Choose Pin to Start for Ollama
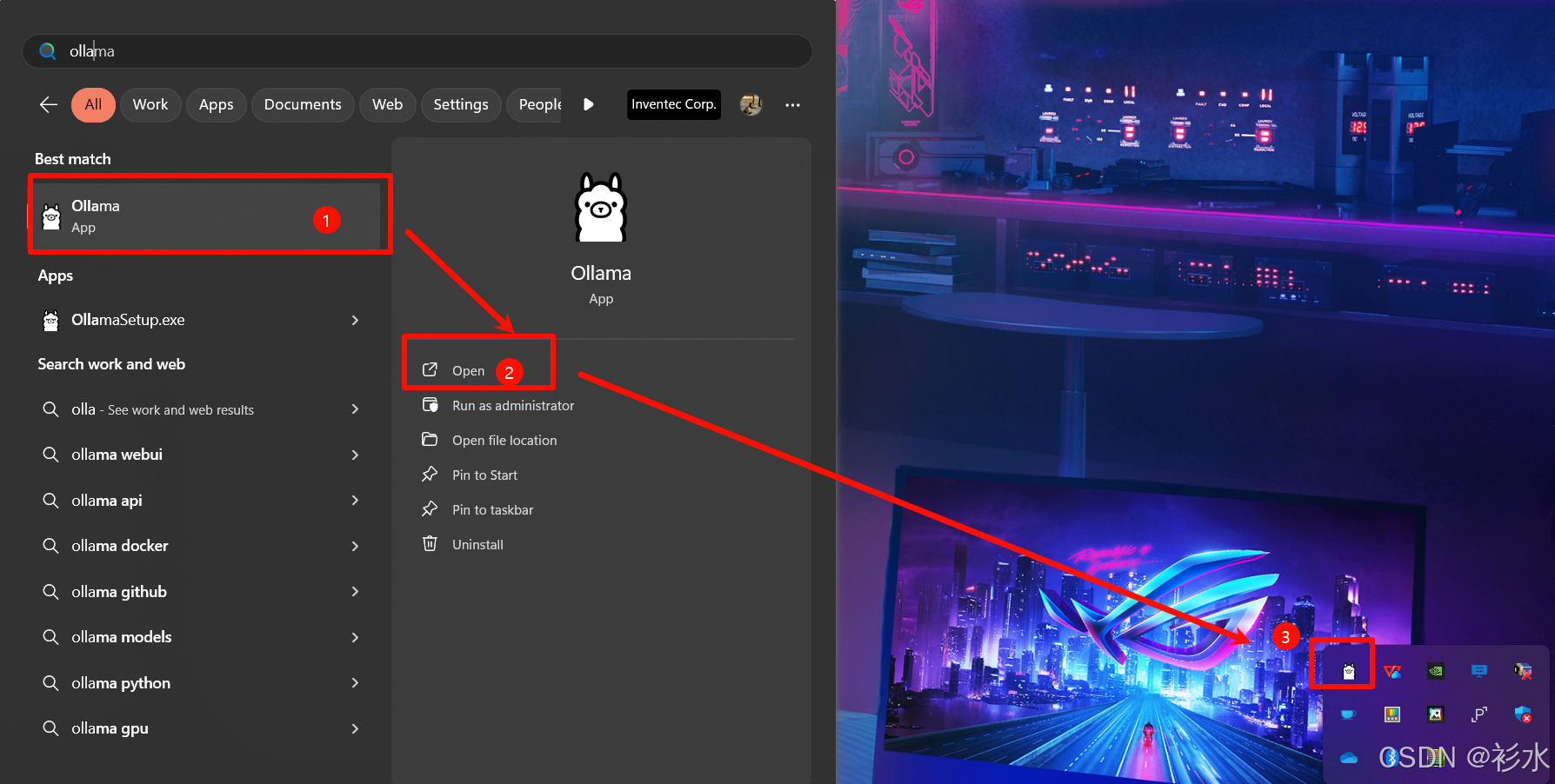This screenshot has width=1555, height=784. pos(484,475)
